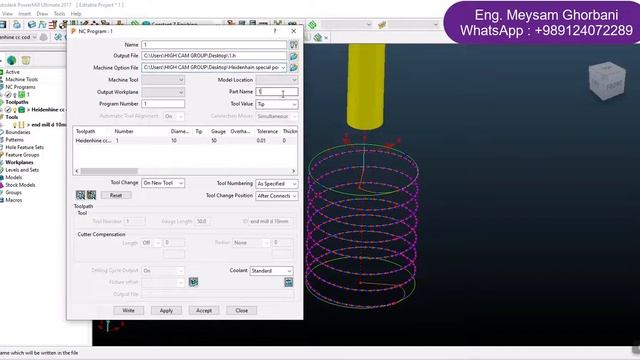Click the globe icon in explorer panel

pyautogui.click(x=11, y=60)
